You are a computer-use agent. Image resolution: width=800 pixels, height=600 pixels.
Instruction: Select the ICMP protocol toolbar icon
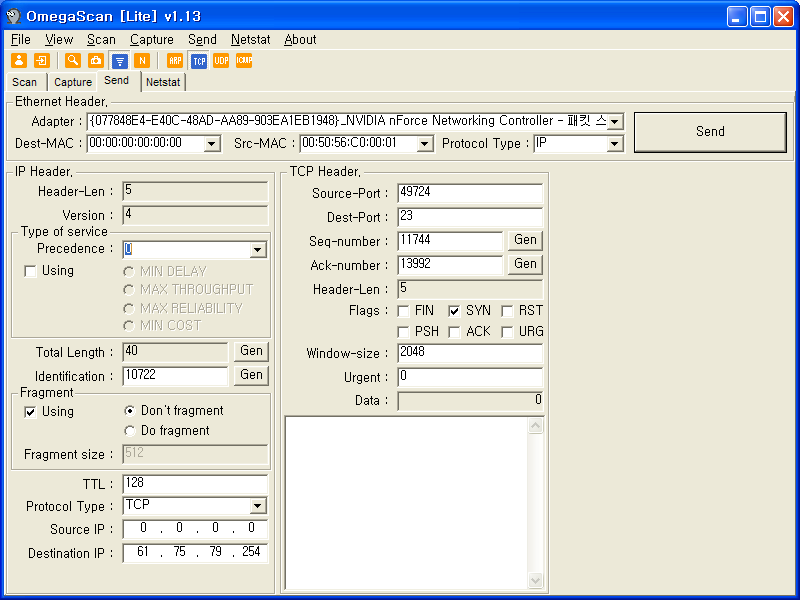[x=244, y=60]
